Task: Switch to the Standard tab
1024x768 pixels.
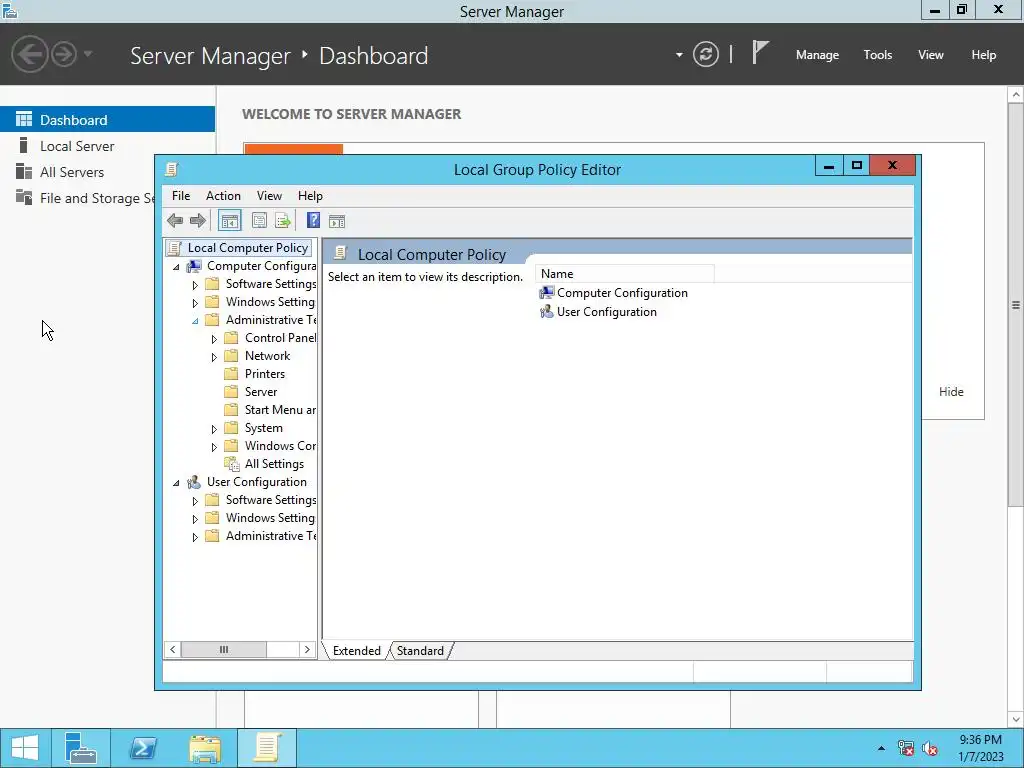Action: coord(420,650)
